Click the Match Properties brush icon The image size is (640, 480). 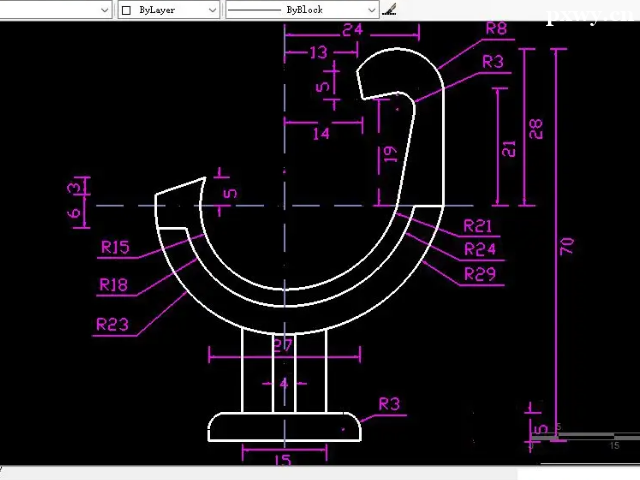(389, 9)
